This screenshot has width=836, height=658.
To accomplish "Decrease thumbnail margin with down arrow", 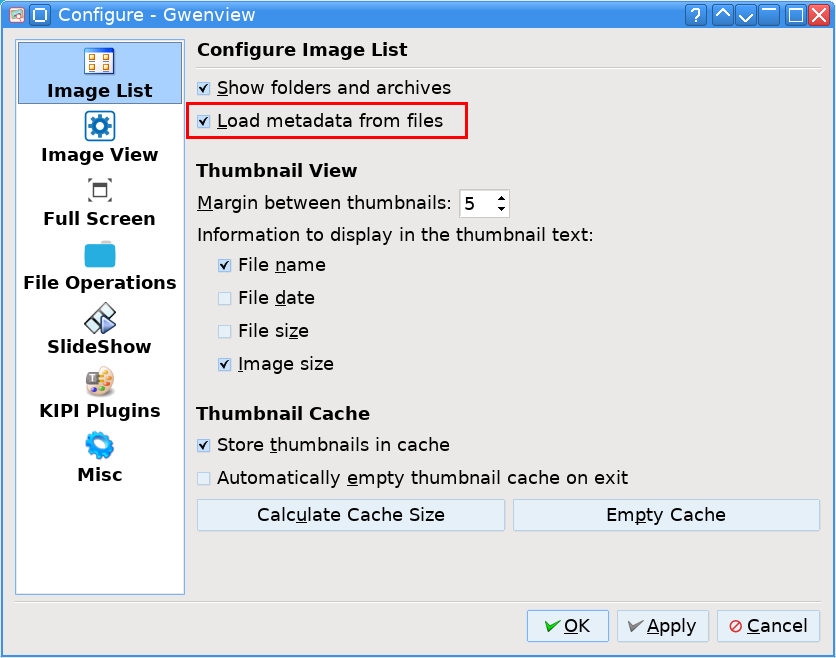I will pyautogui.click(x=501, y=210).
